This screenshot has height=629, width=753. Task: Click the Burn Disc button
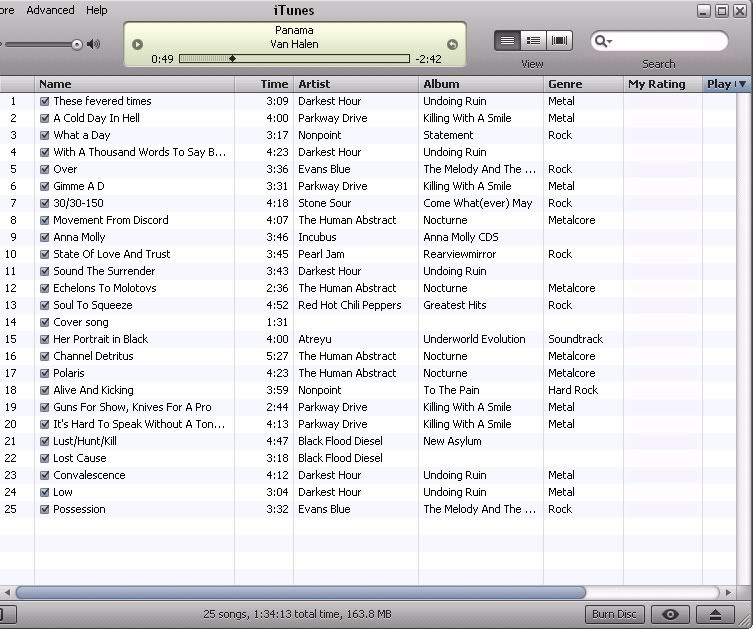coord(614,614)
